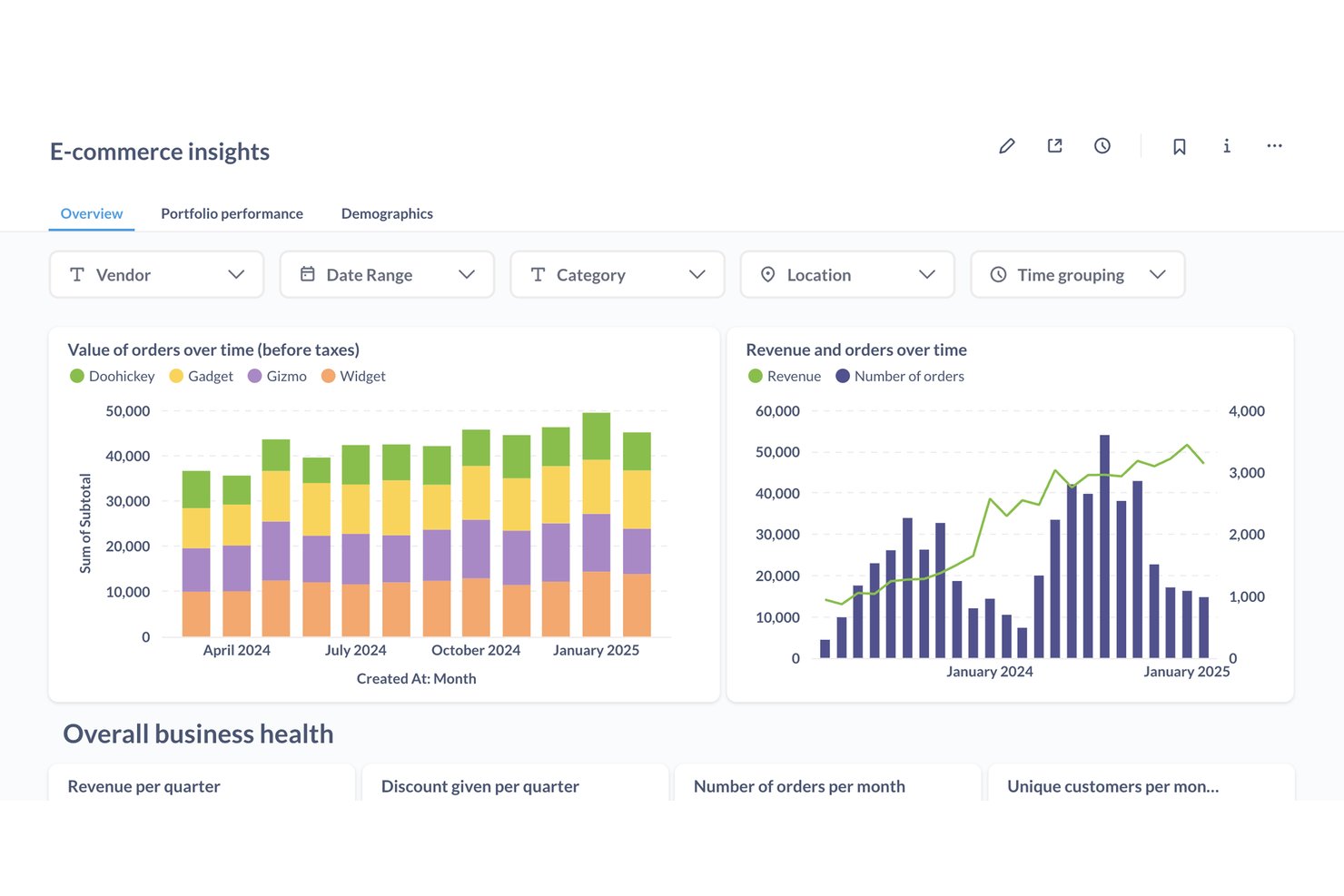The width and height of the screenshot is (1344, 896).
Task: Click the text icon in Category filter
Action: pos(538,274)
